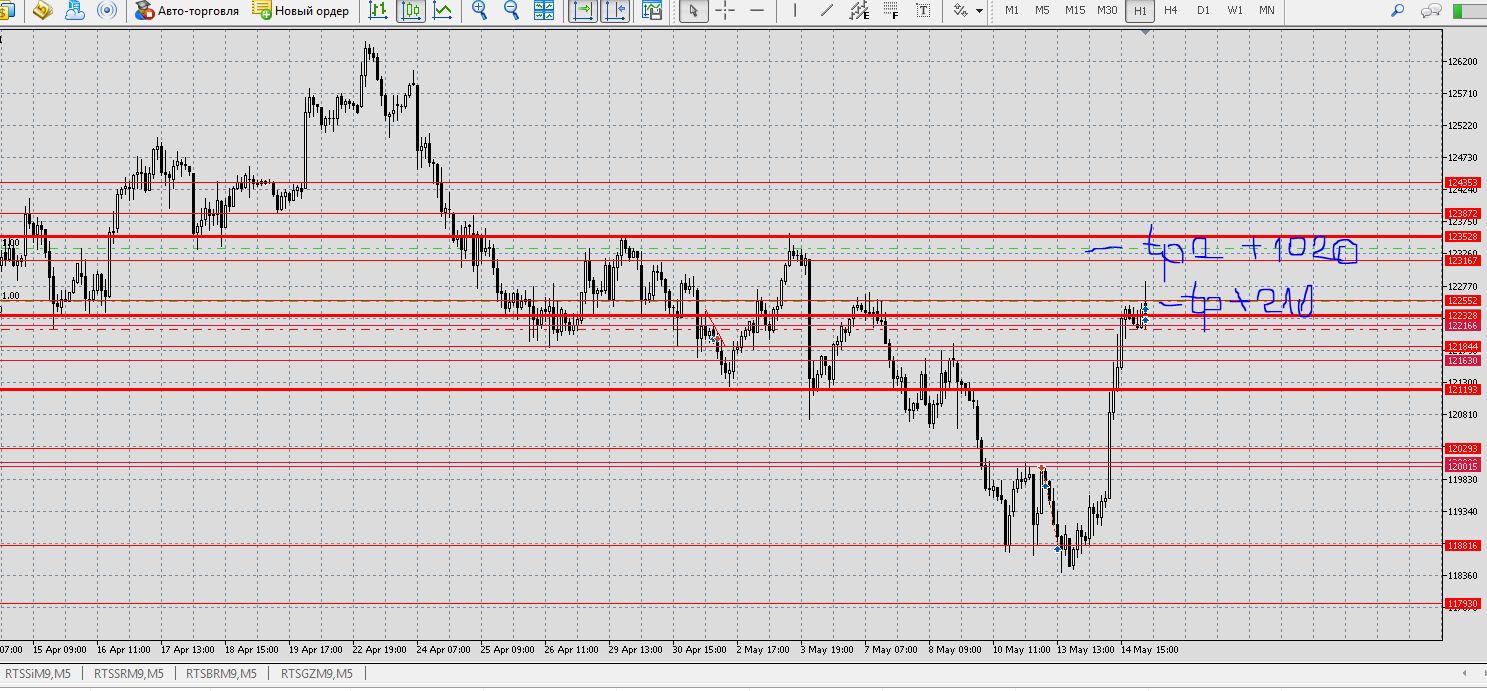This screenshot has height=691, width=1487.
Task: Switch timeframe to M15
Action: coord(1074,10)
